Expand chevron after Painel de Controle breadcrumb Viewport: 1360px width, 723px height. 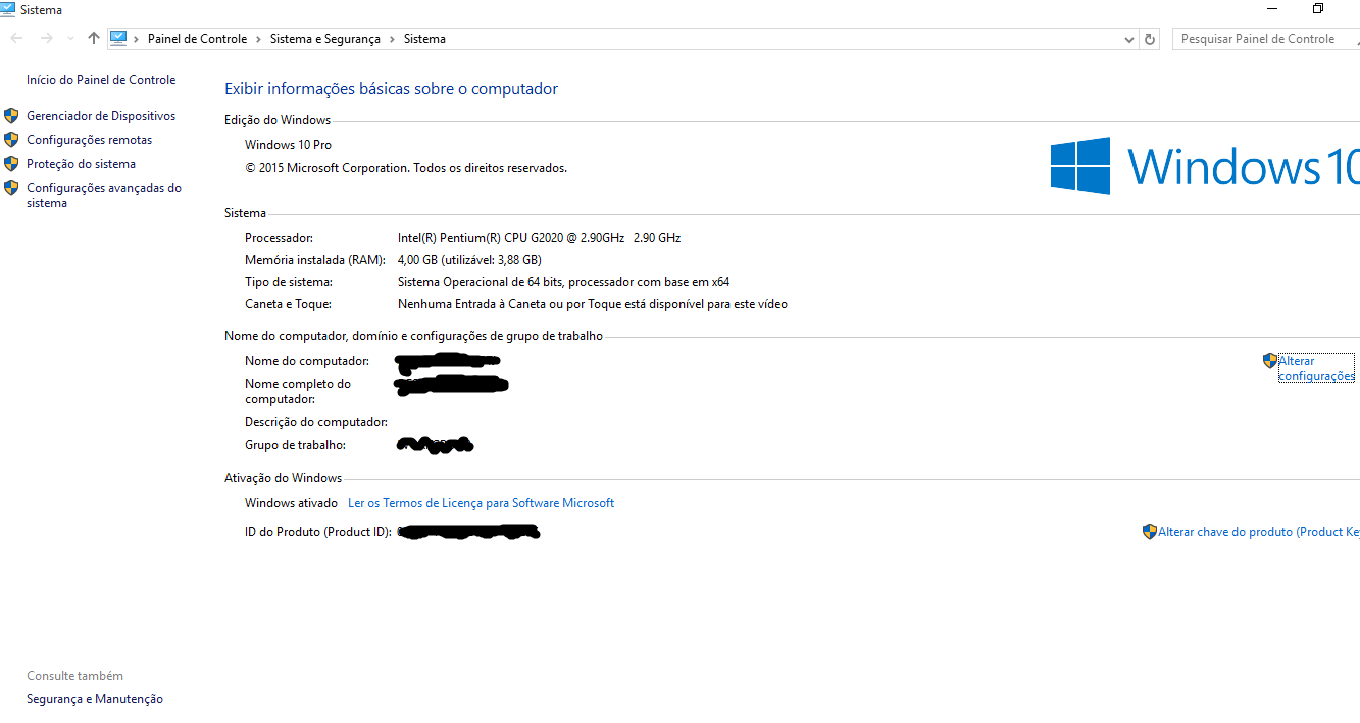pyautogui.click(x=258, y=39)
